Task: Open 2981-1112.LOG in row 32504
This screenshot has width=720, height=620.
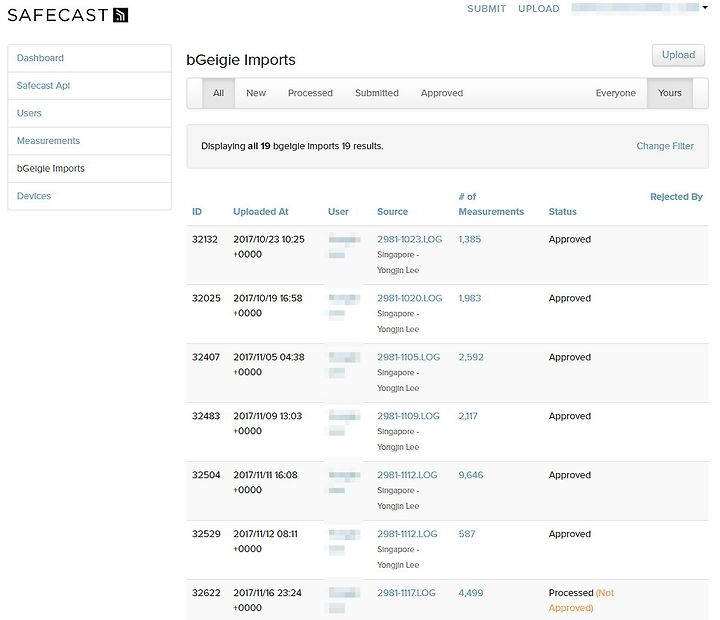Action: (x=407, y=475)
